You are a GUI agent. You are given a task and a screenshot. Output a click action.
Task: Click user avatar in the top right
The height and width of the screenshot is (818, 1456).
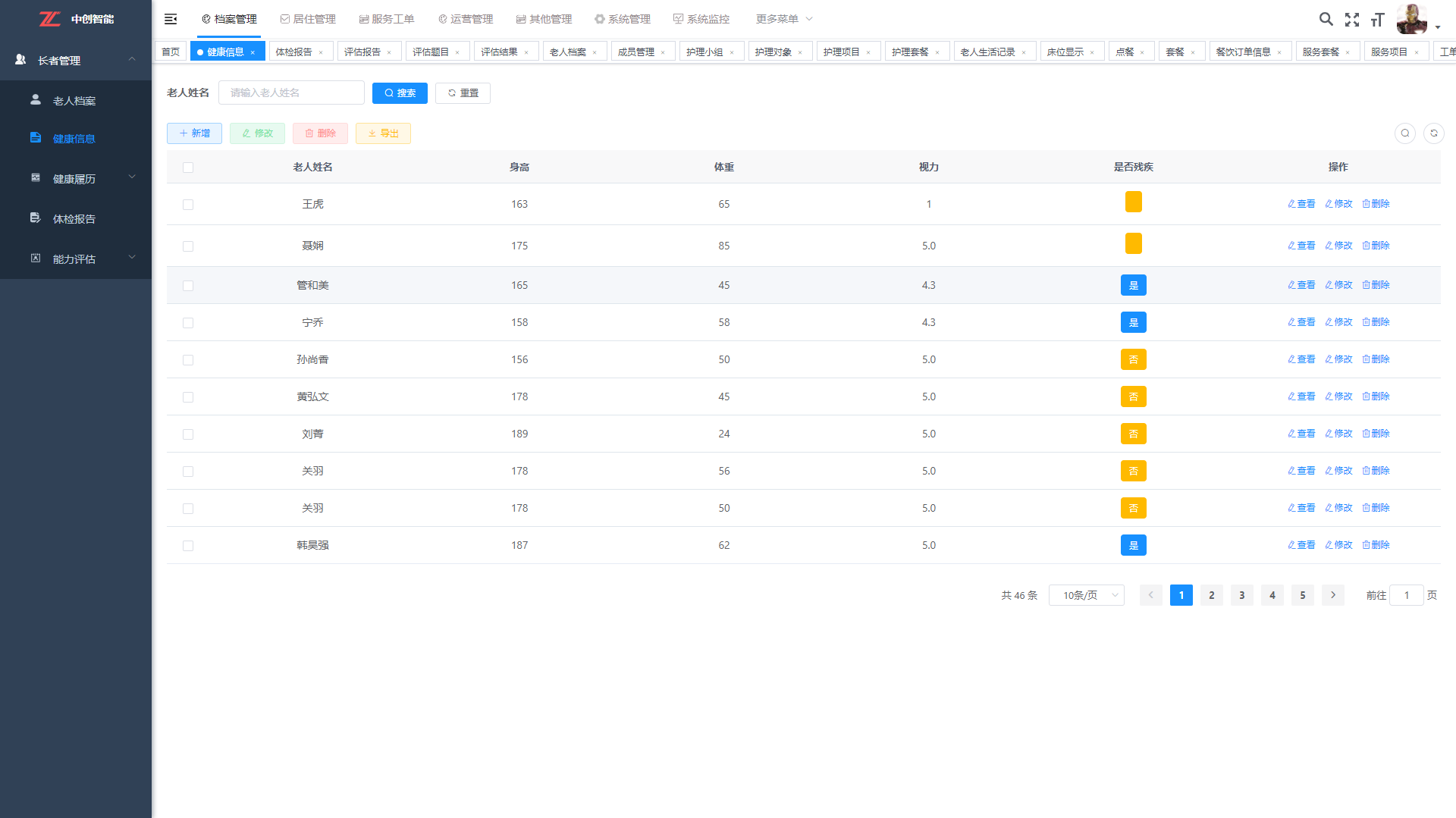coord(1411,19)
